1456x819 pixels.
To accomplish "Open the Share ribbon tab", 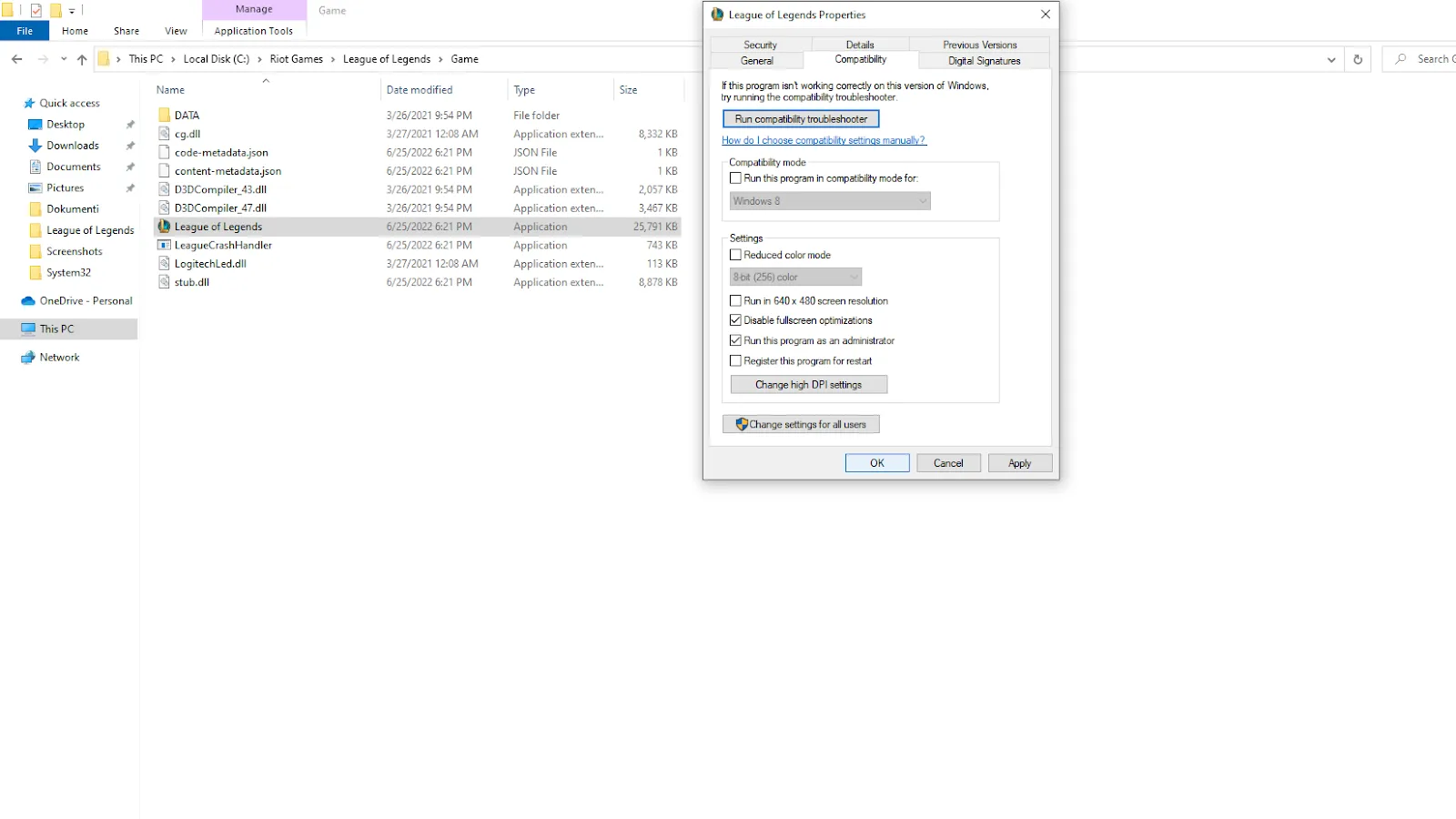I will click(x=126, y=31).
